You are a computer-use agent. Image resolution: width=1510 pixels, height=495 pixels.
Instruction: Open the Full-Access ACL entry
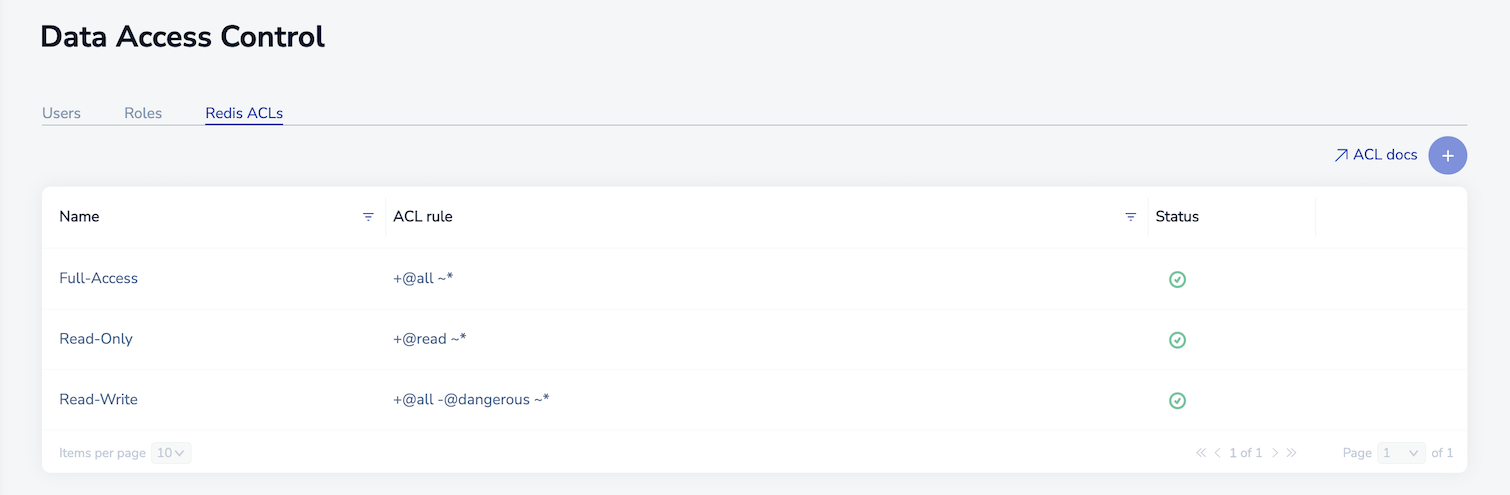point(99,278)
